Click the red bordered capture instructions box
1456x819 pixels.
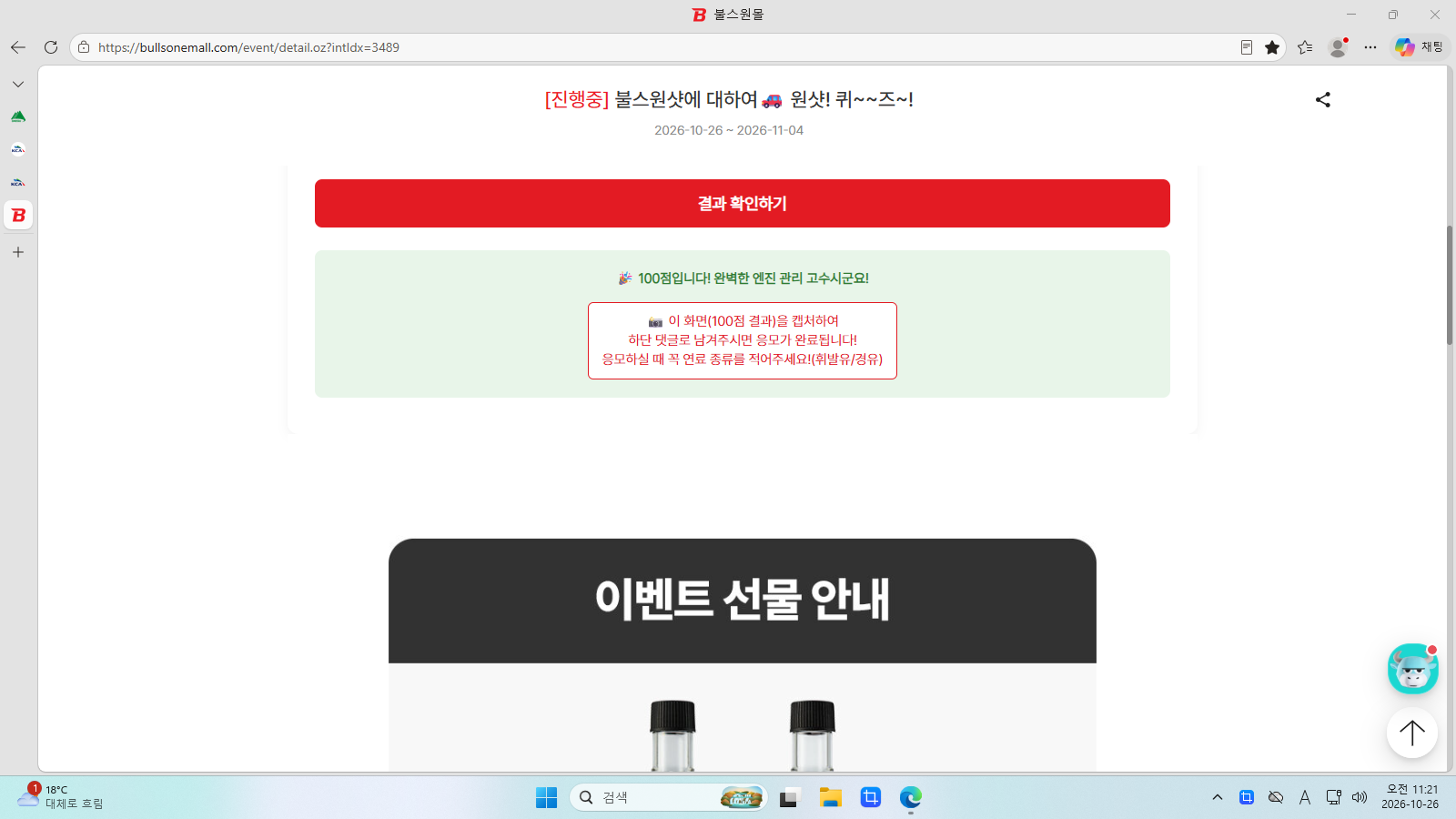743,340
